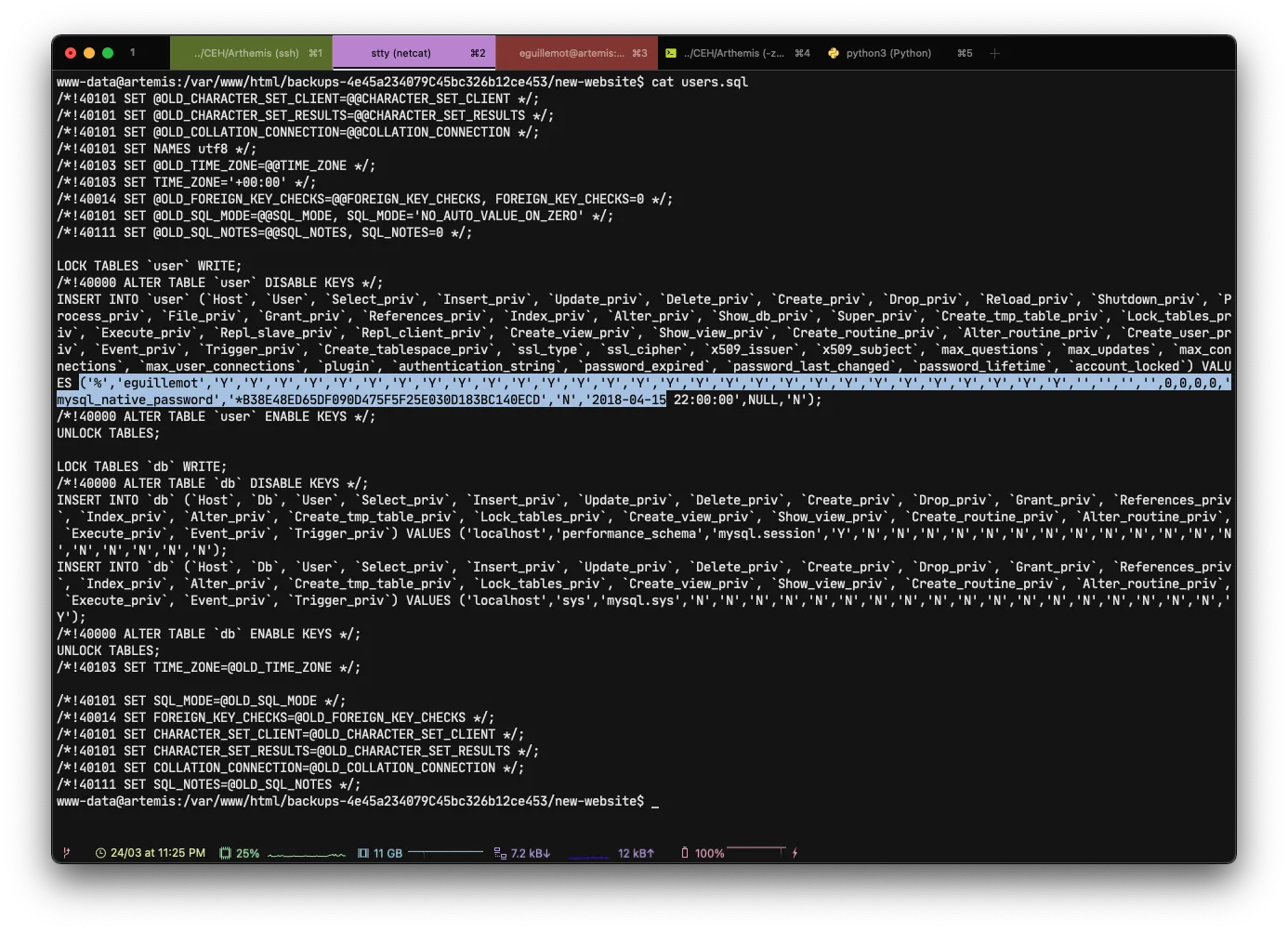The height and width of the screenshot is (932, 1288).
Task: Click the memory icon next to 11 GB
Action: coord(363,853)
